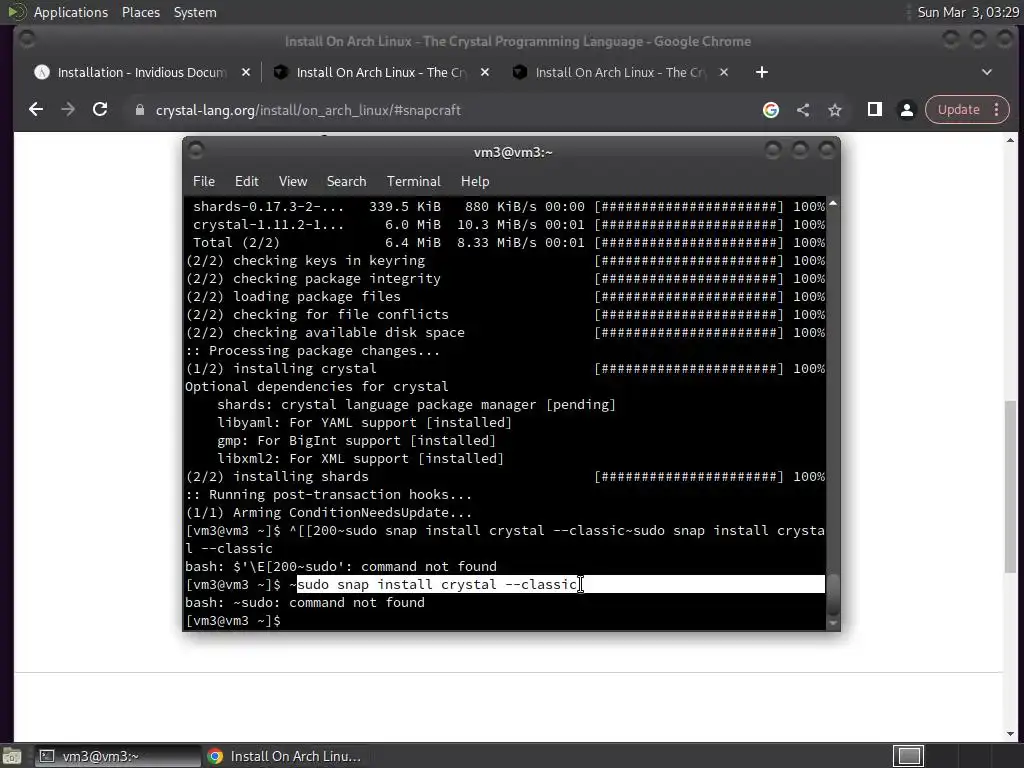Open the terminal Terminal menu
Viewport: 1024px width, 768px height.
(x=413, y=182)
